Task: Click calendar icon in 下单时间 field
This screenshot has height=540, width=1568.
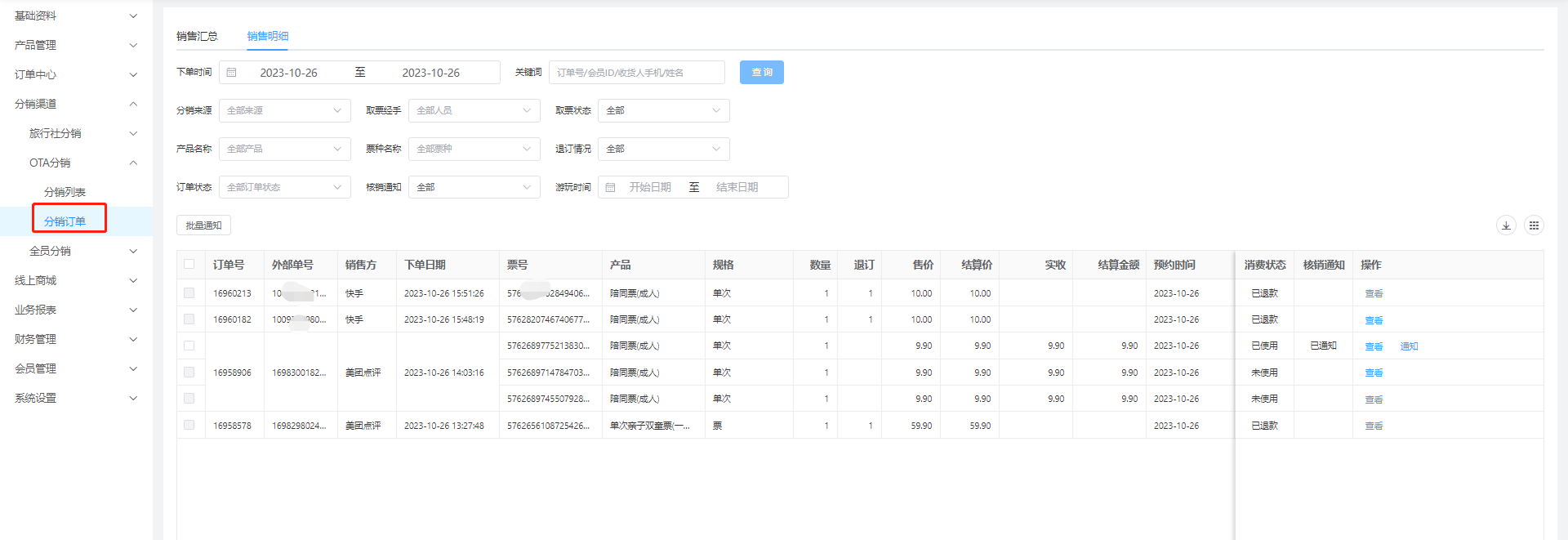Action: point(232,73)
